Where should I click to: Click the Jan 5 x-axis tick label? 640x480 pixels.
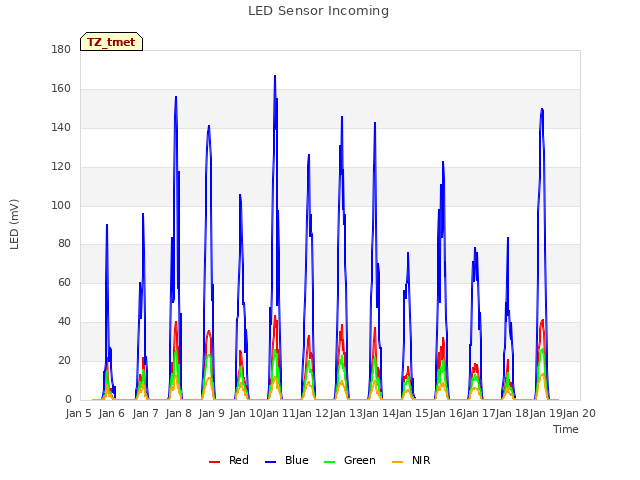[x=78, y=413]
